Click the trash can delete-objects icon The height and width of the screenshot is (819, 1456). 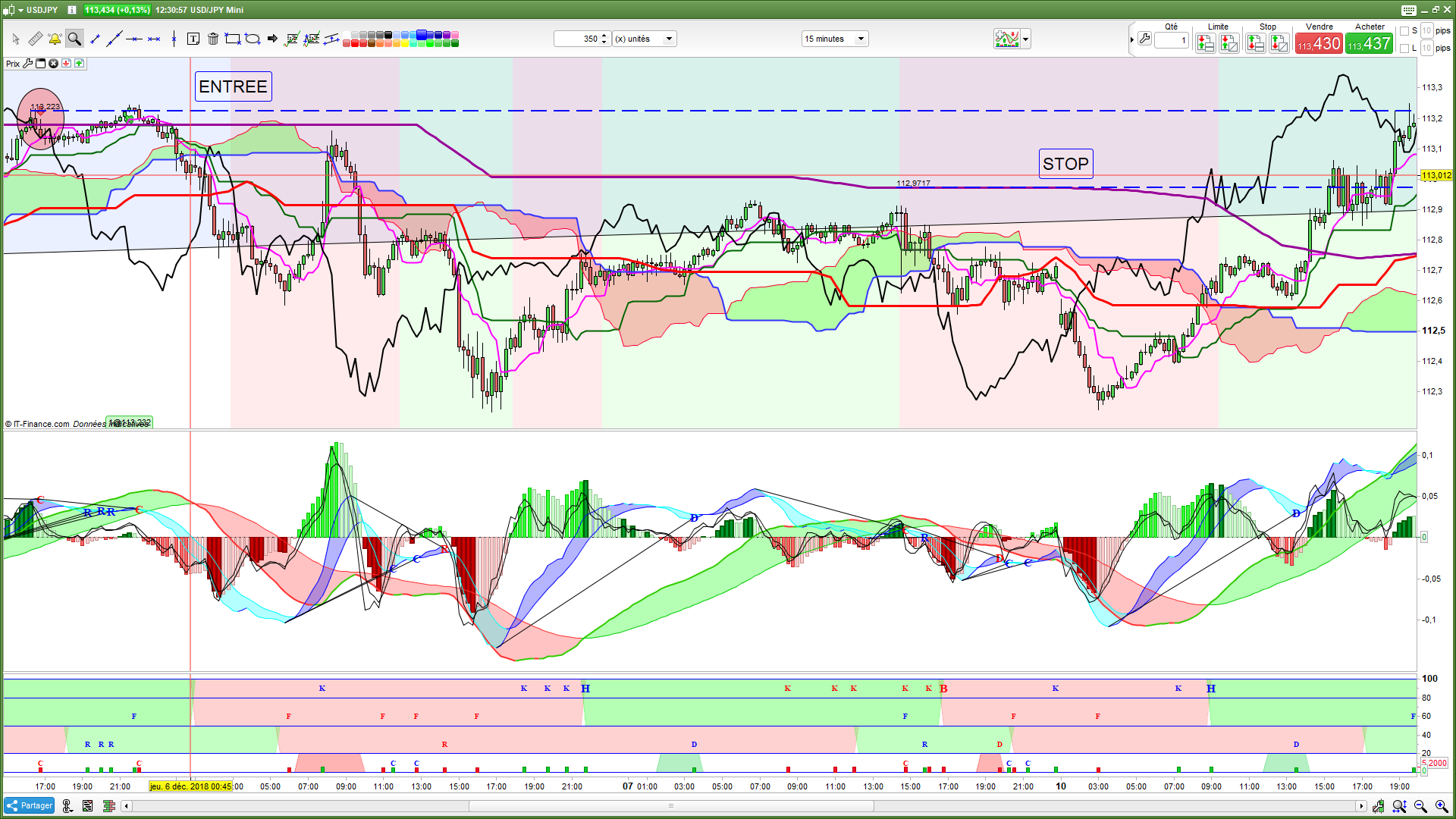[213, 39]
